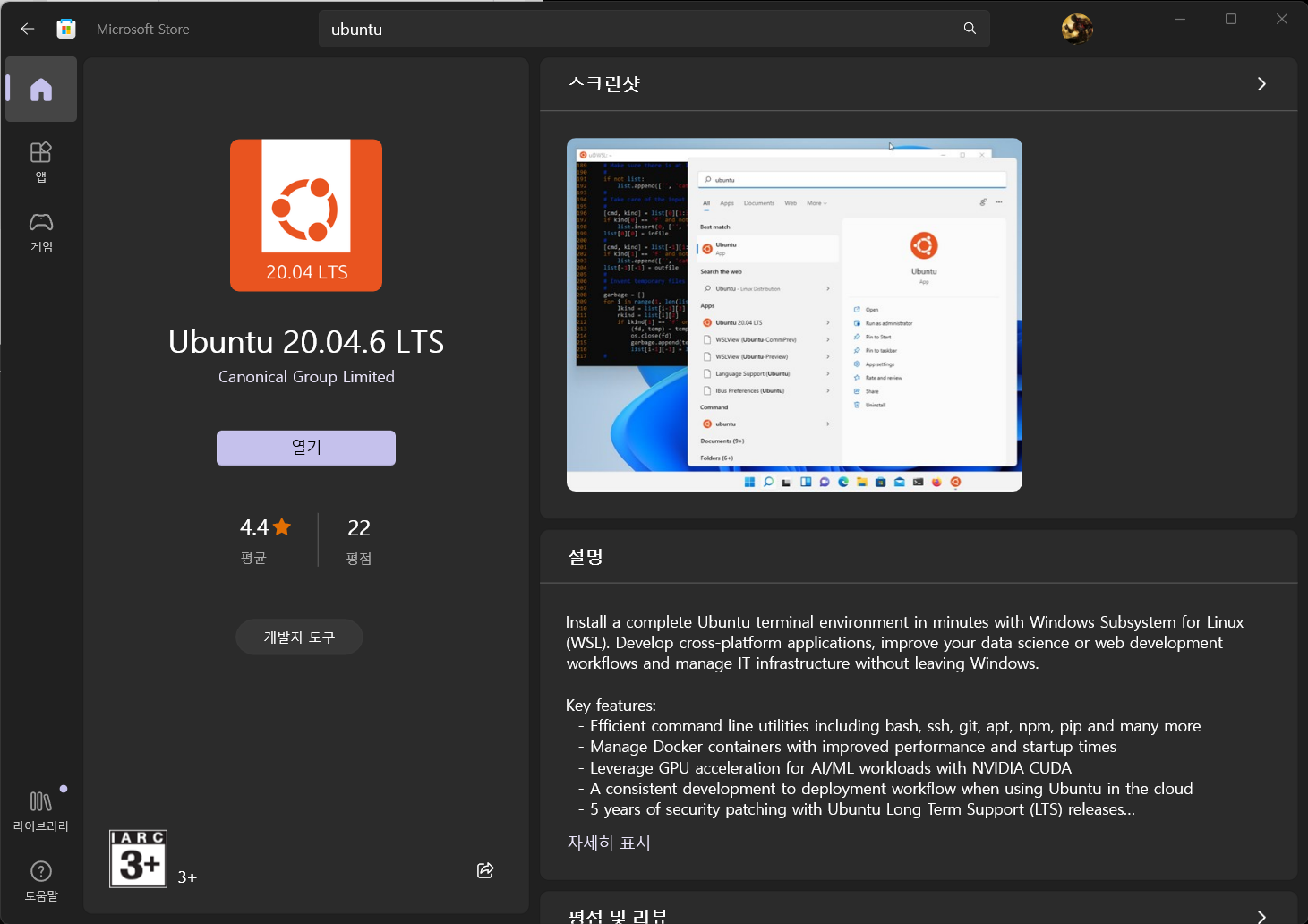Click the share icon
Viewport: 1308px width, 924px height.
pyautogui.click(x=485, y=870)
